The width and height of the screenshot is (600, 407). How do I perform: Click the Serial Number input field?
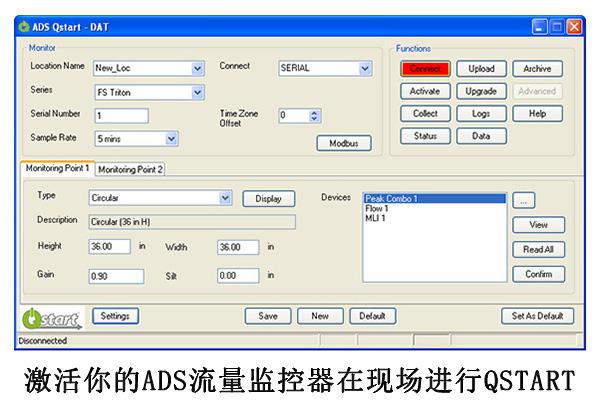pyautogui.click(x=121, y=116)
